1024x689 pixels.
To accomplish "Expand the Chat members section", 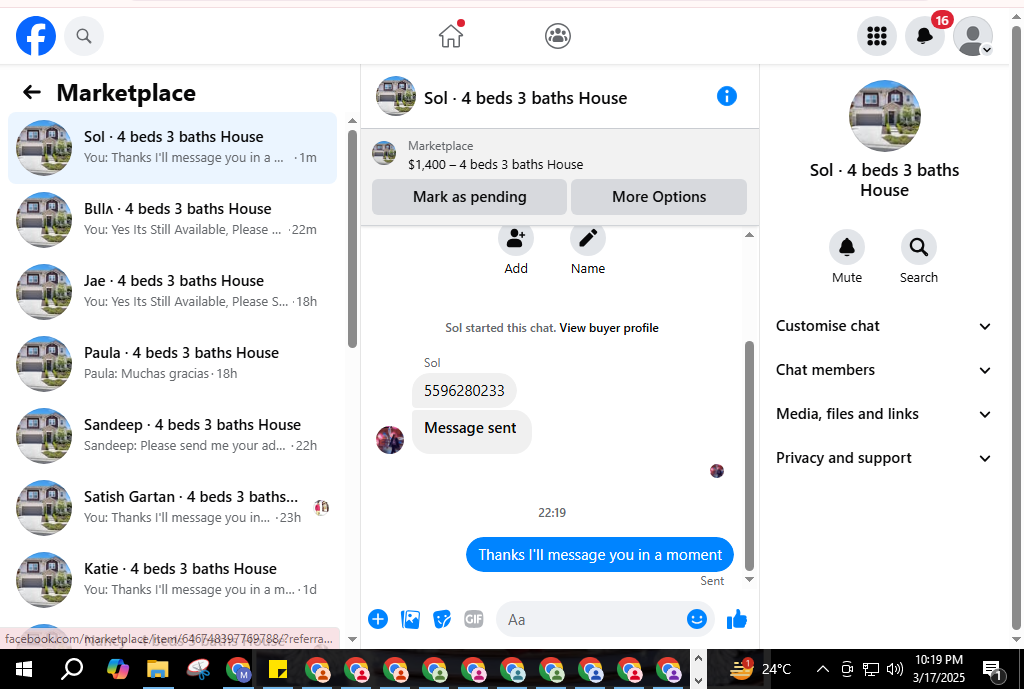I will click(884, 370).
